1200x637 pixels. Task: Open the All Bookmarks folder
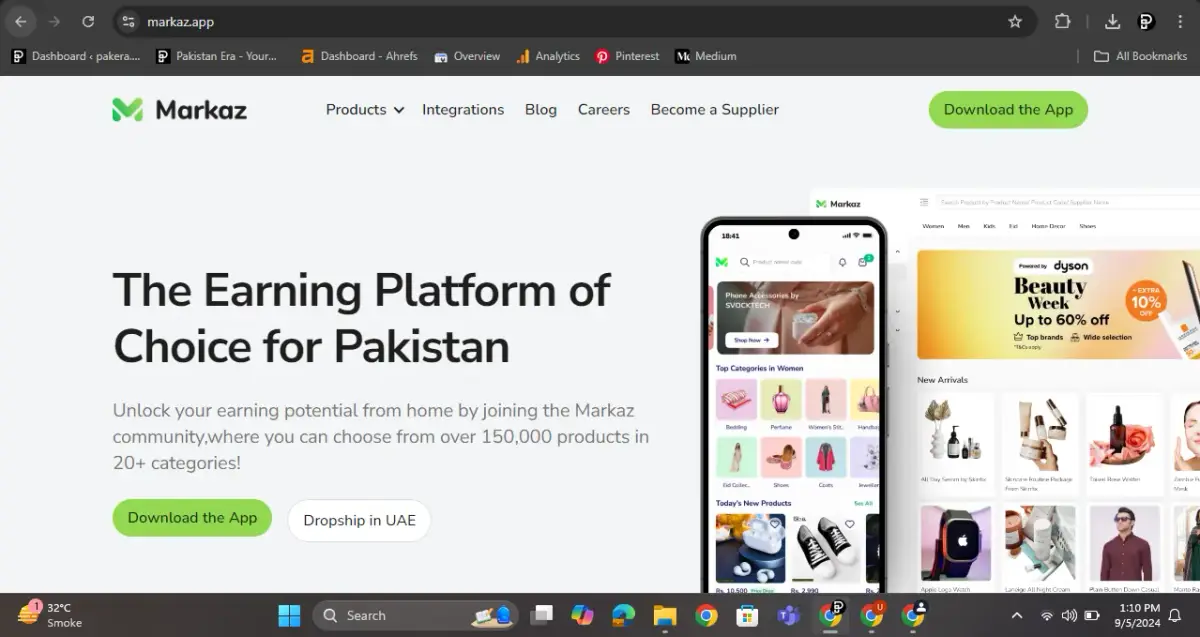click(1141, 56)
